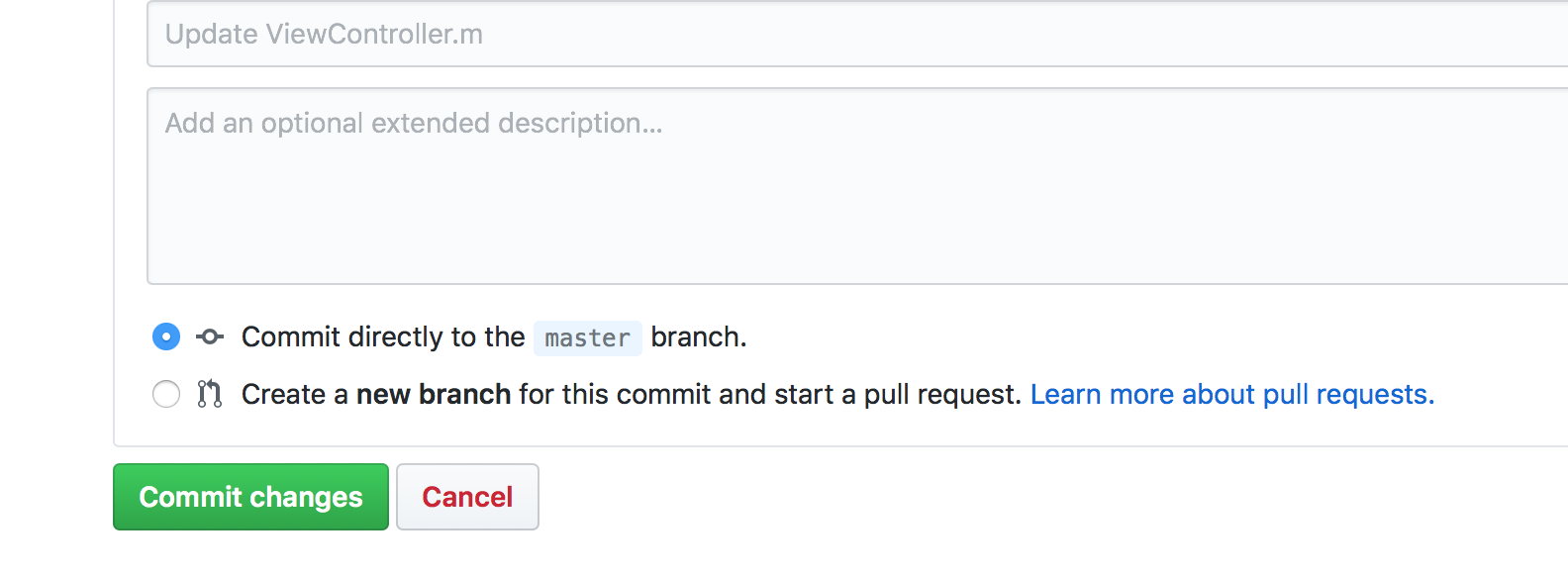Click the word 'branch.' after the master badge
The image size is (1568, 576).
[698, 337]
